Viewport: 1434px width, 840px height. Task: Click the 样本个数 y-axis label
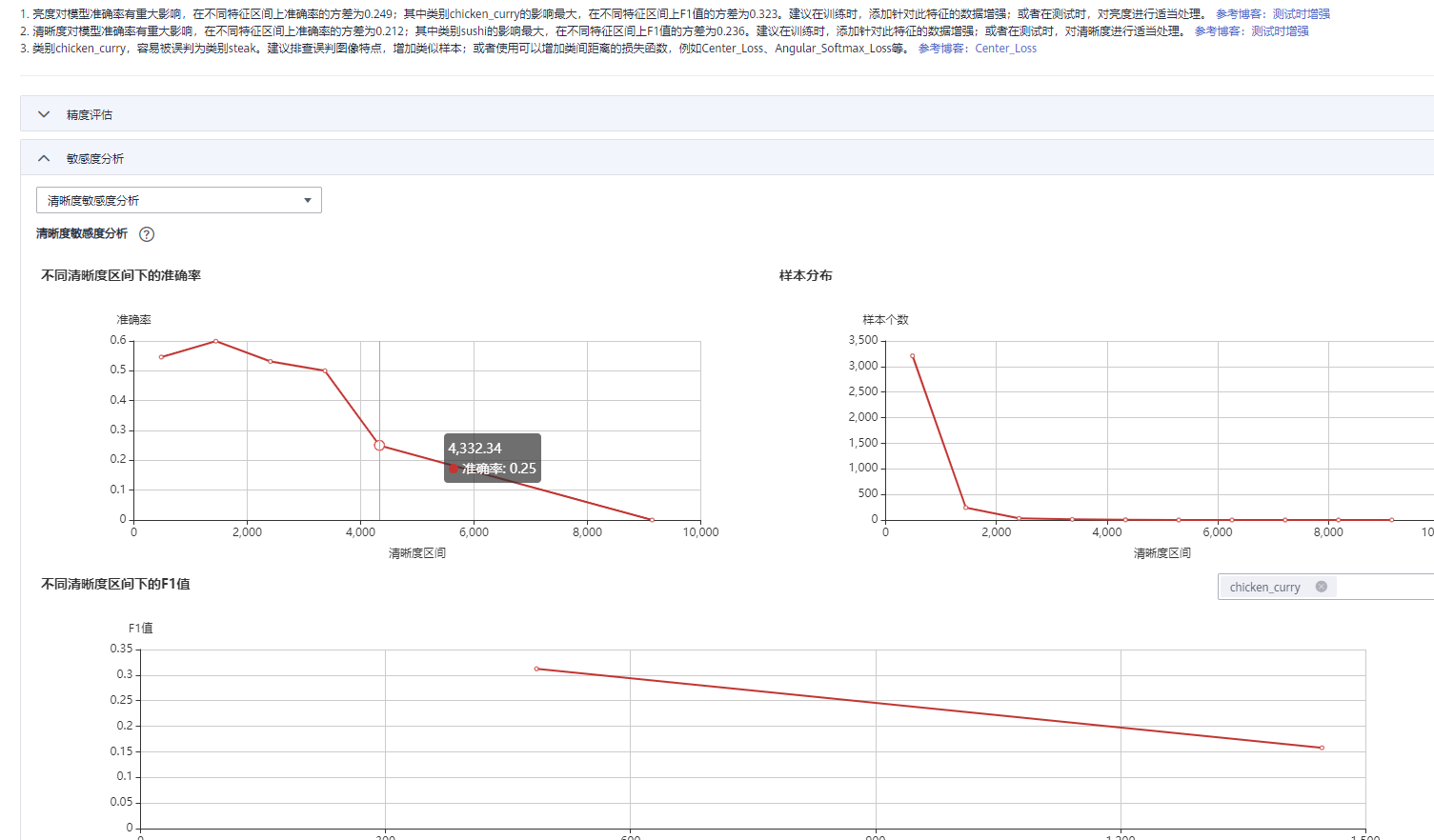886,320
